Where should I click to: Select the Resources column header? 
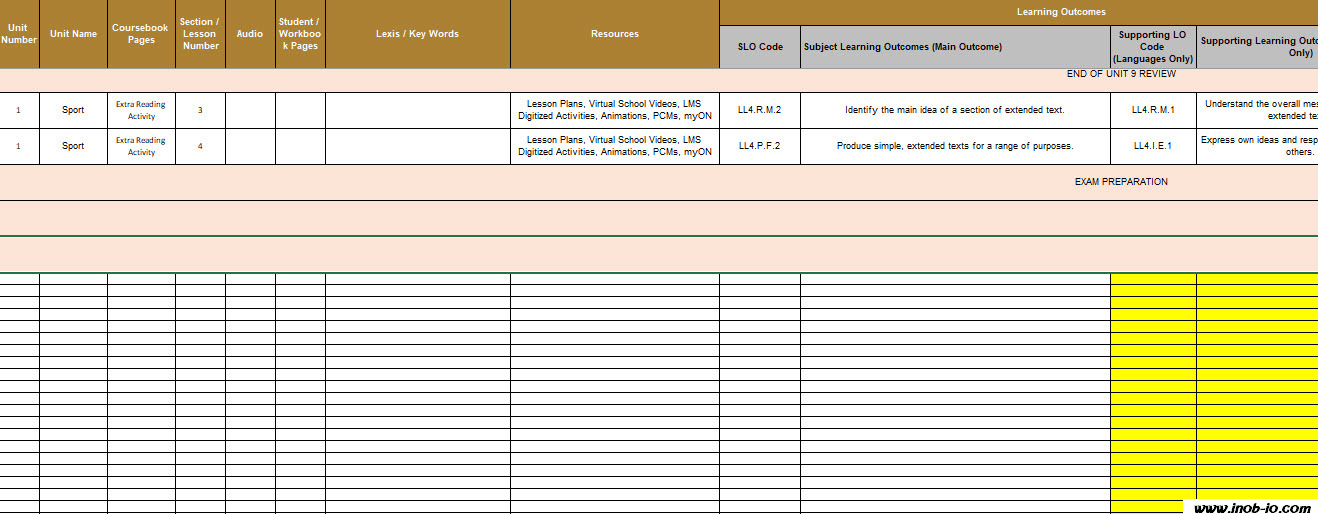pyautogui.click(x=614, y=34)
